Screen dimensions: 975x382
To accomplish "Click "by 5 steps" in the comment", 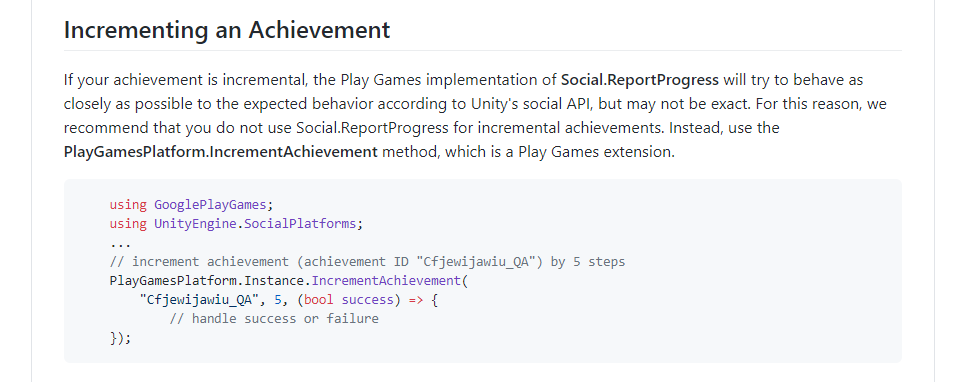I will click(588, 262).
